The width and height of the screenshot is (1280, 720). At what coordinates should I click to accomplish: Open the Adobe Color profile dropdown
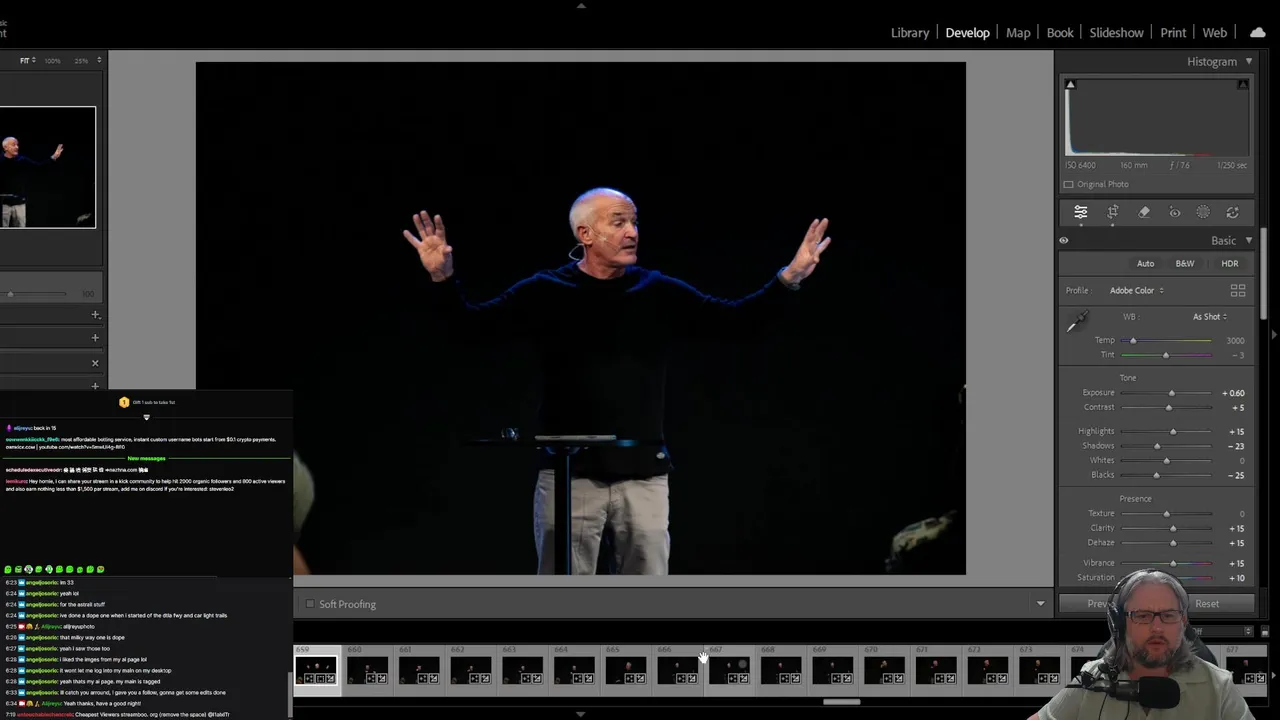pos(1136,290)
